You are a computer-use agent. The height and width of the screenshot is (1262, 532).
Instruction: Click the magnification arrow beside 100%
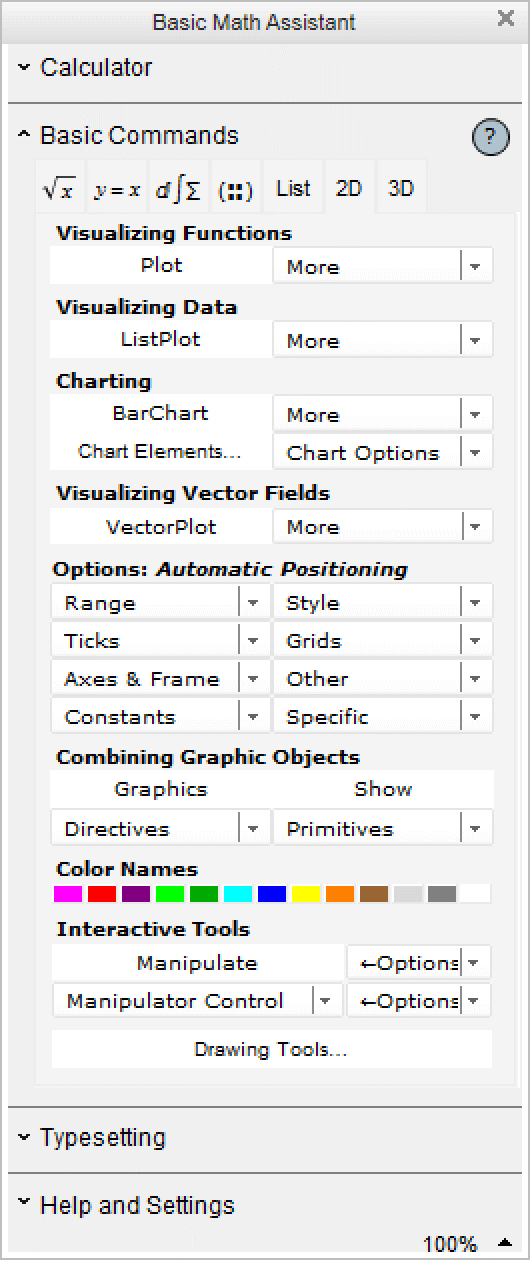click(505, 1243)
